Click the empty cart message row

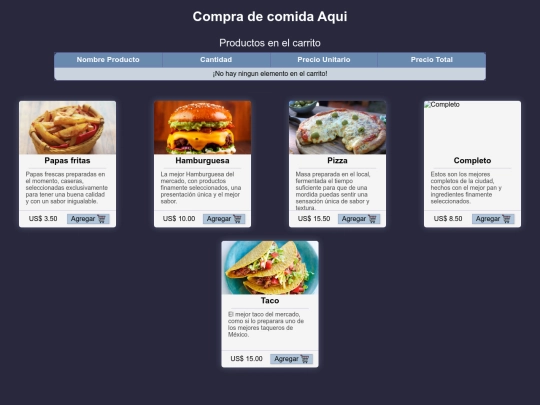270,74
